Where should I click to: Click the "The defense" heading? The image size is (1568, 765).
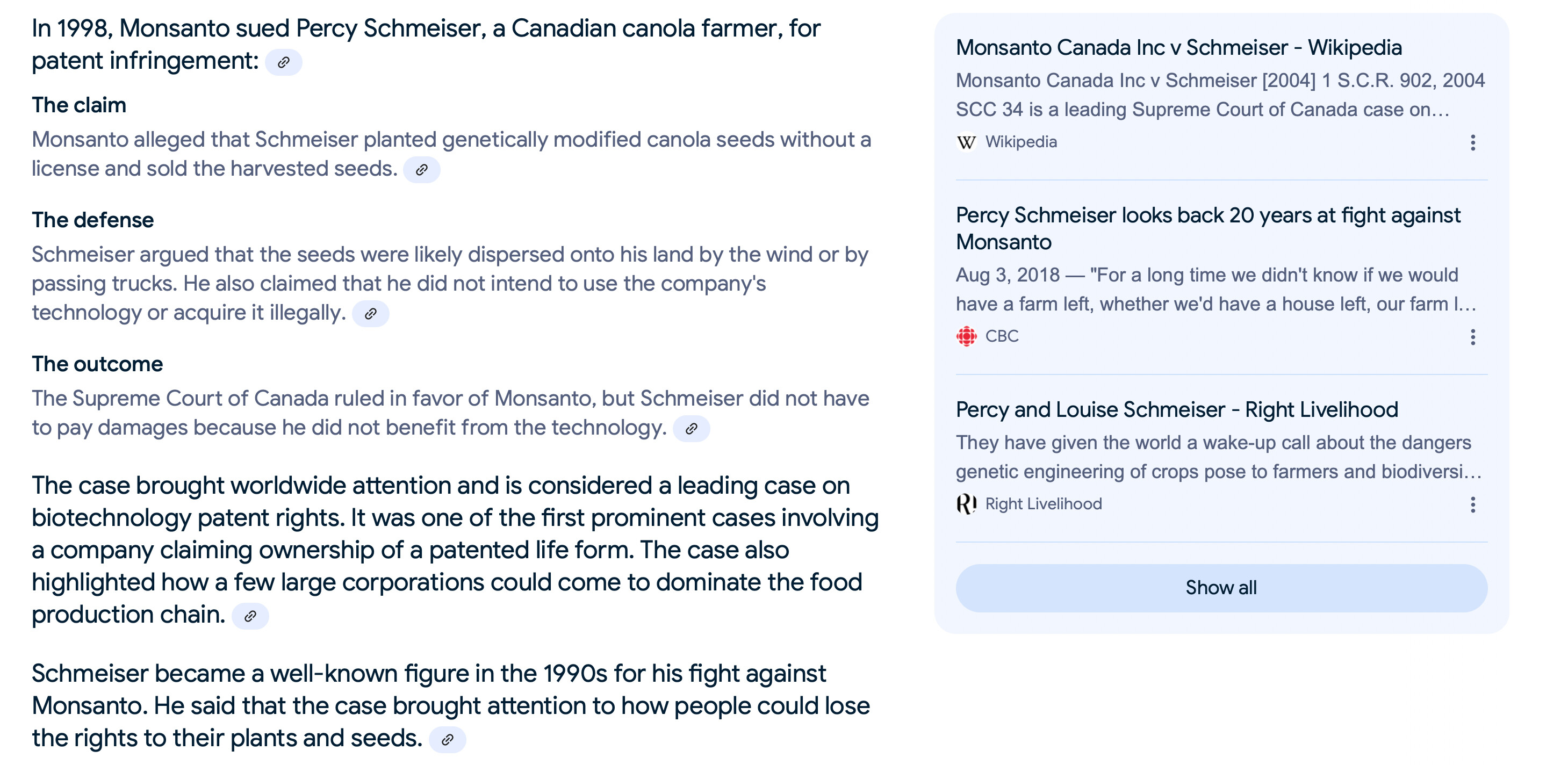coord(92,220)
